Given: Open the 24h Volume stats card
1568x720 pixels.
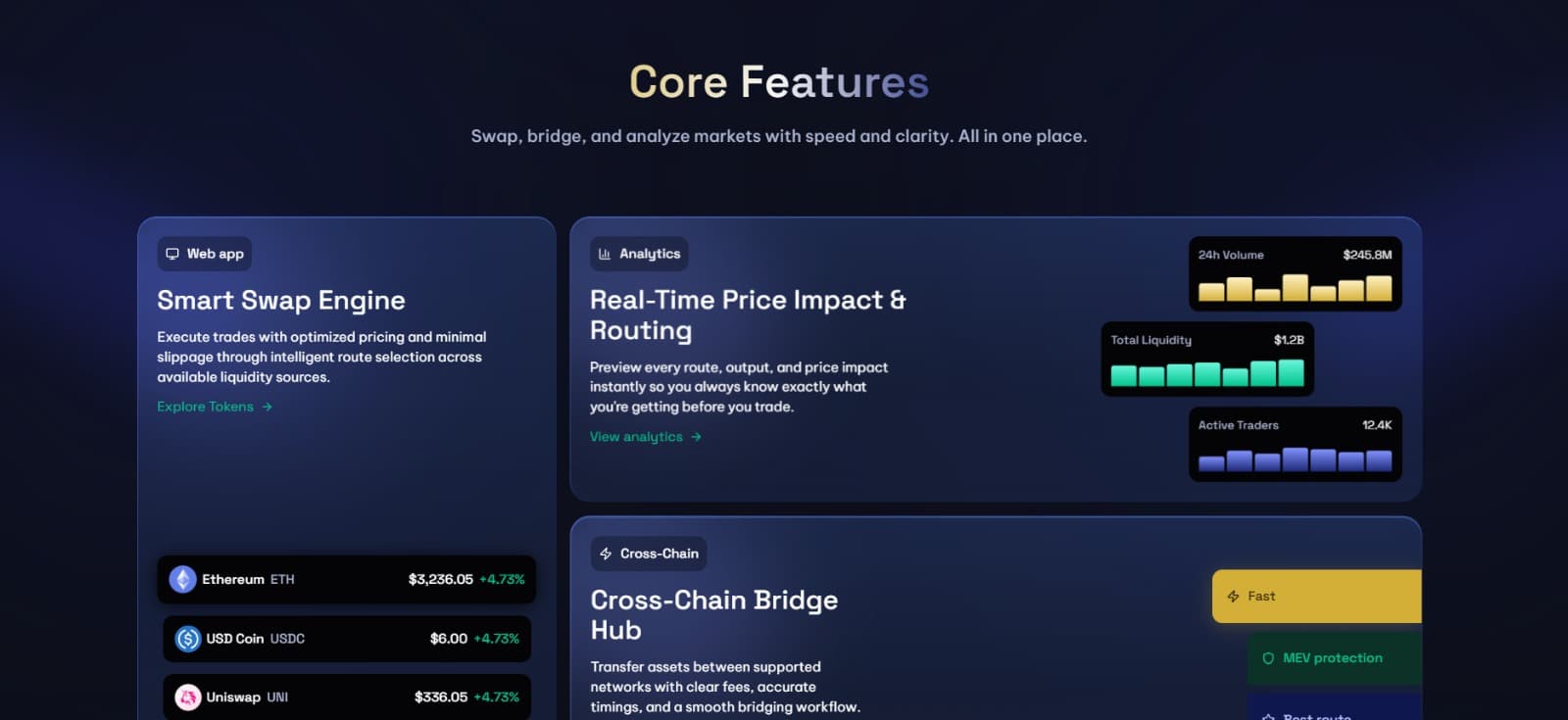Looking at the screenshot, I should 1295,273.
